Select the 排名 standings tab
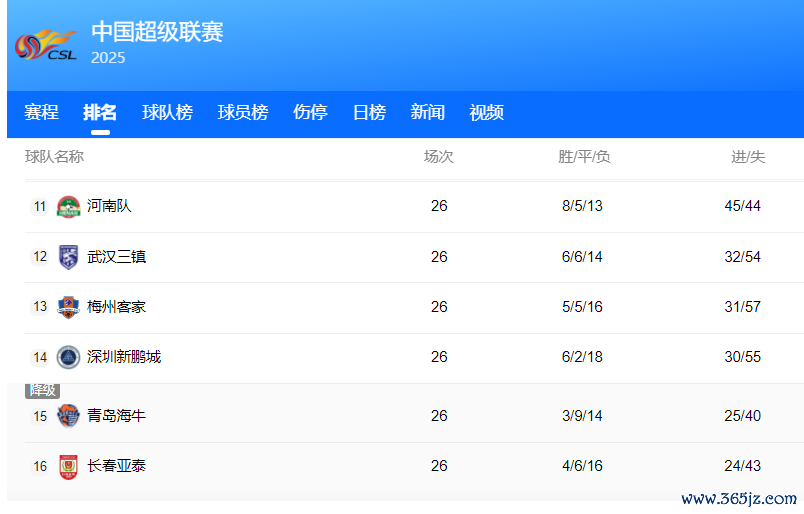This screenshot has width=804, height=514. pyautogui.click(x=100, y=113)
